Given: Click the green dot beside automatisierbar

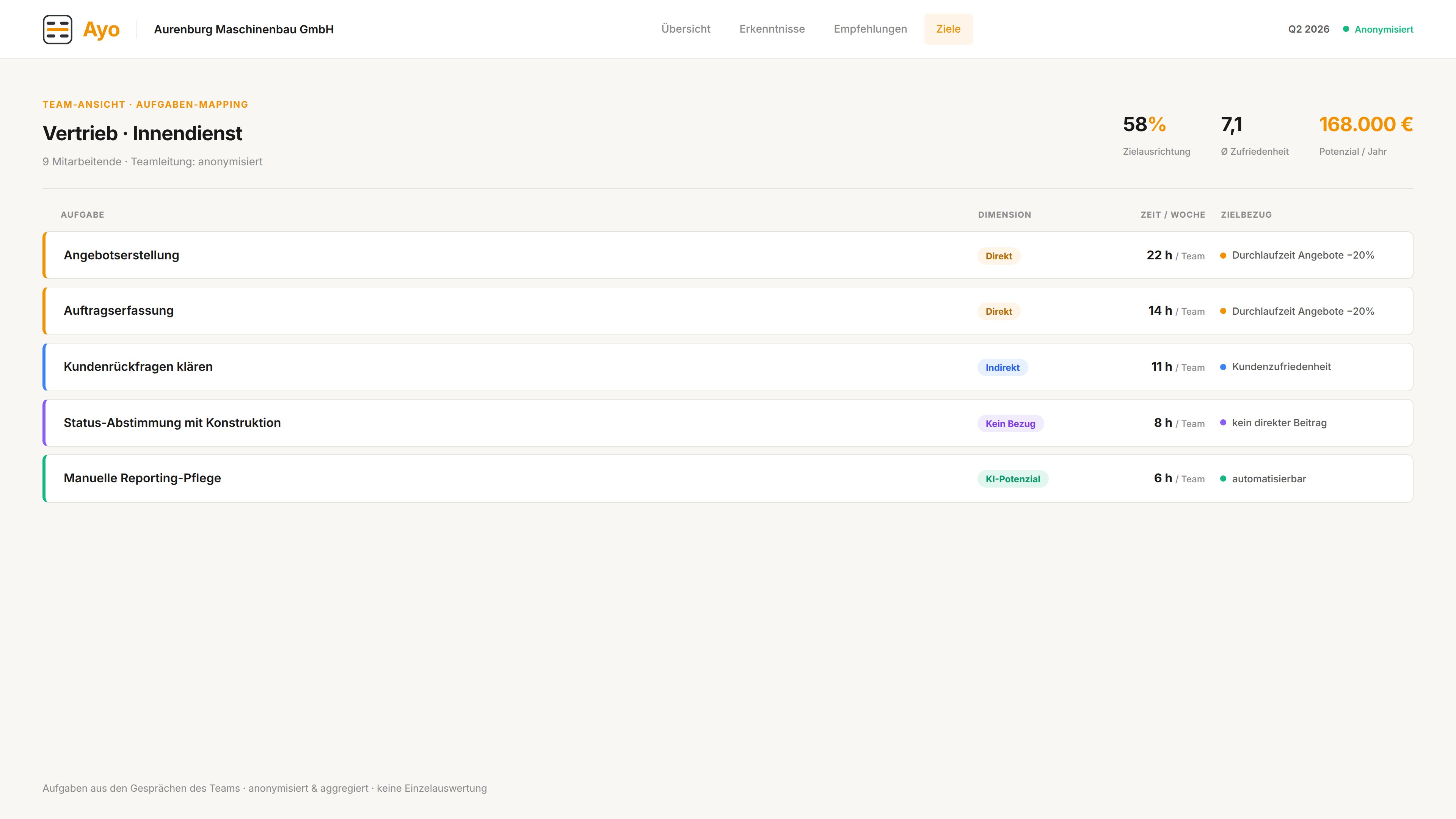Looking at the screenshot, I should coord(1223,479).
